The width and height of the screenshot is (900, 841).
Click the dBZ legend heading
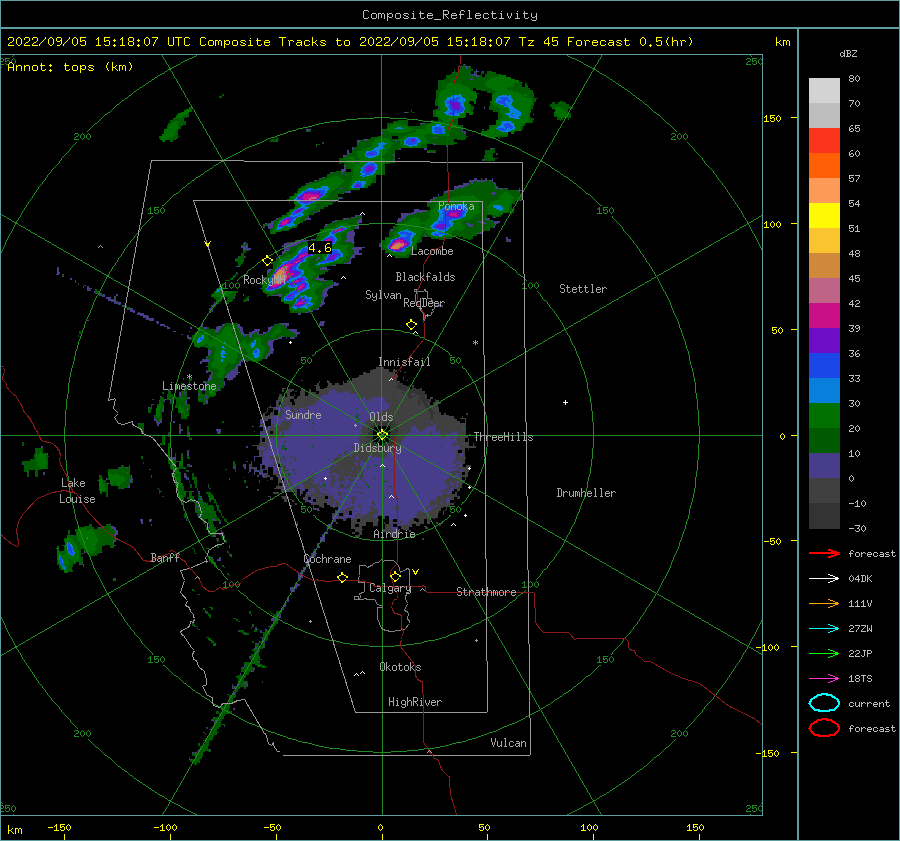coord(848,54)
